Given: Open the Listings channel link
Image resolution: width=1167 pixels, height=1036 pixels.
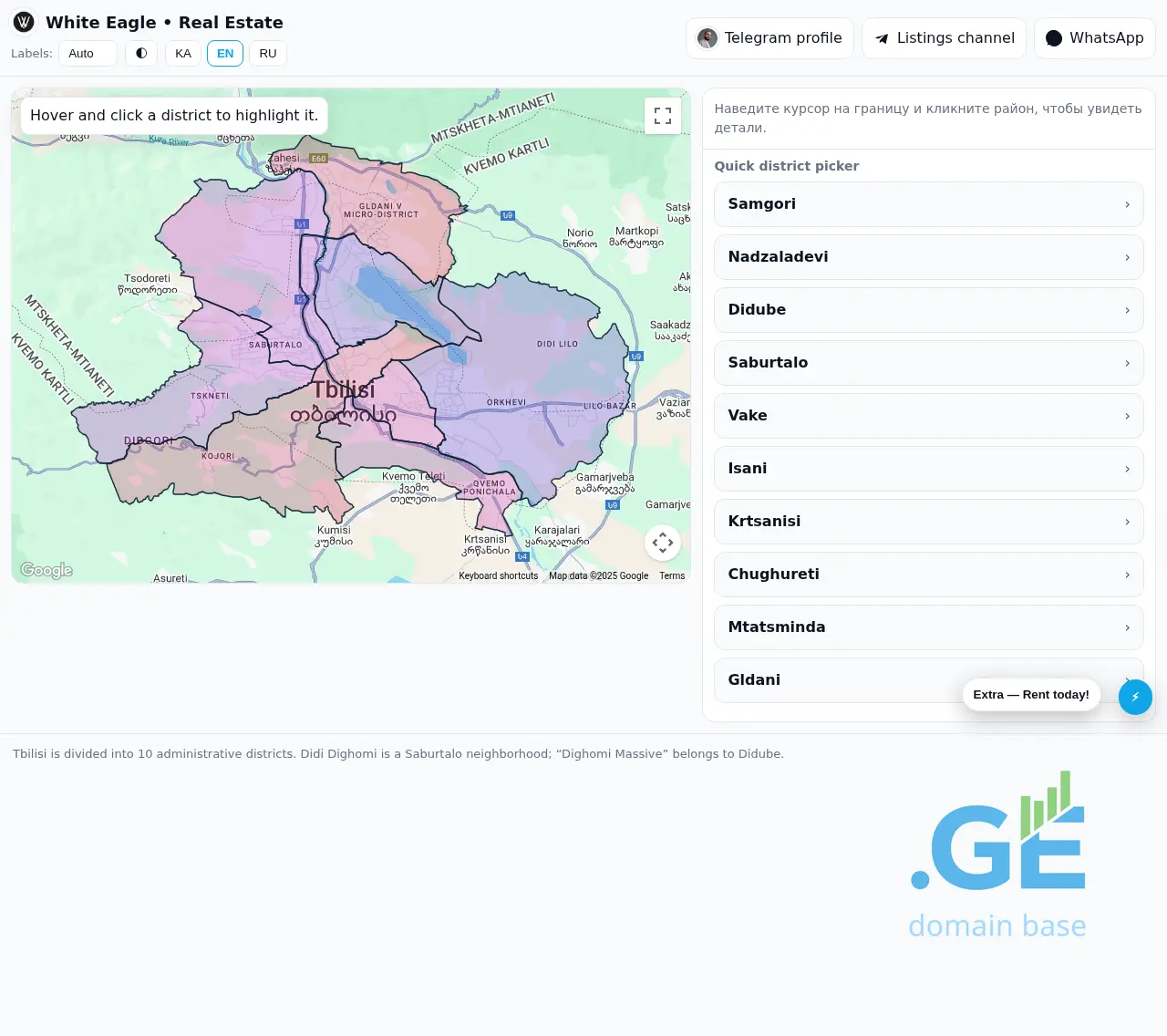Looking at the screenshot, I should pos(944,38).
